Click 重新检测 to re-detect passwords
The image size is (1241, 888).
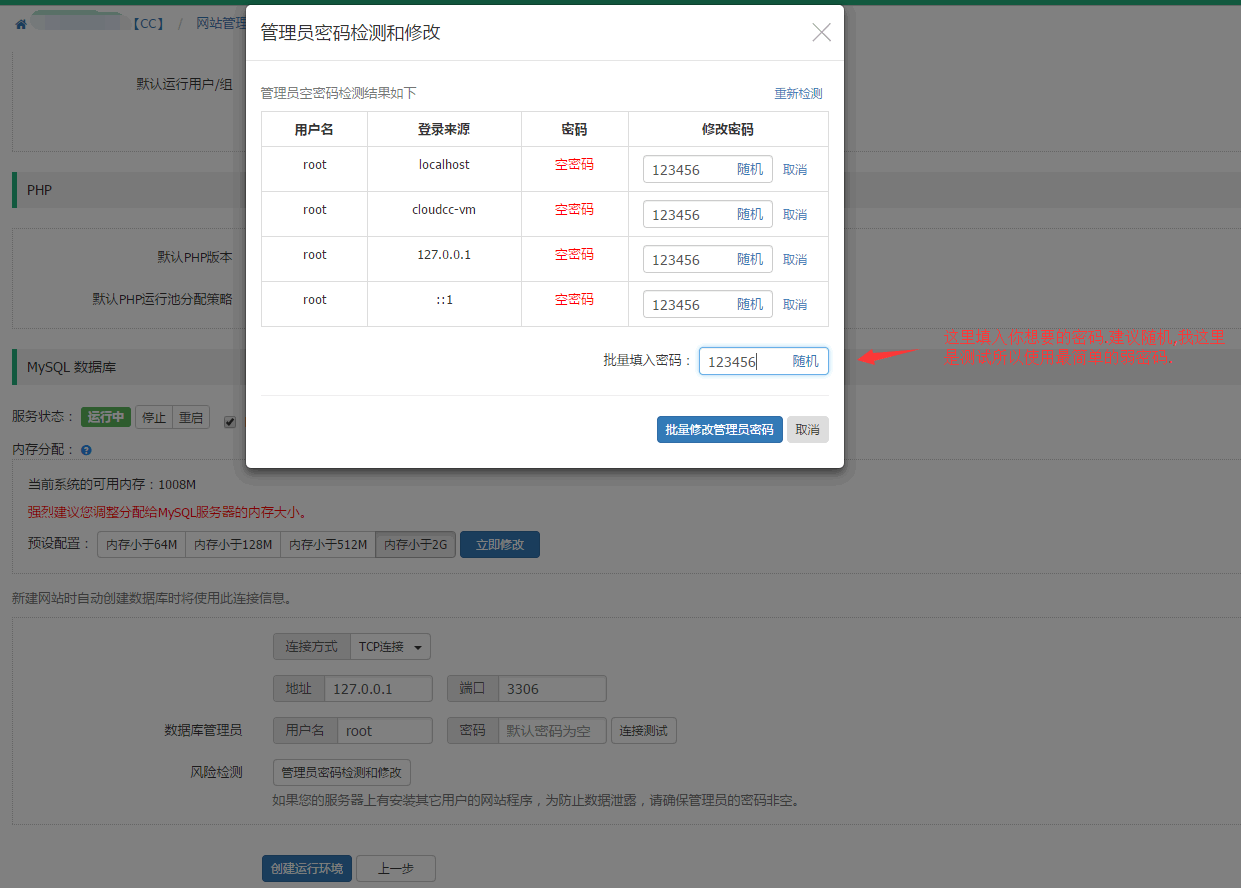798,94
